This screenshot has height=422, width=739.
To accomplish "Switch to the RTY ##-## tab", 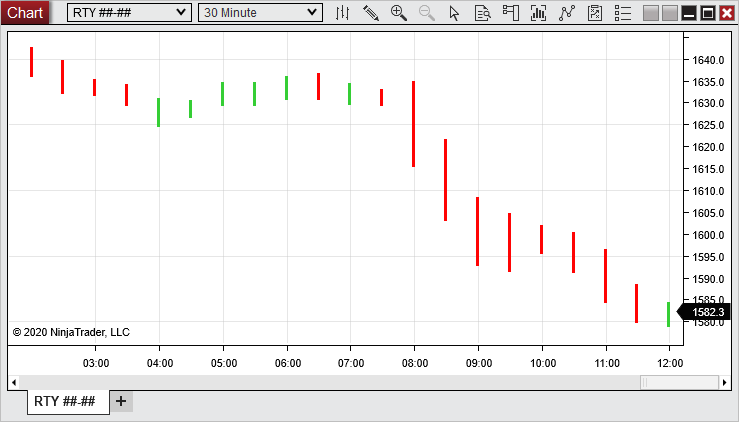I will click(x=65, y=401).
